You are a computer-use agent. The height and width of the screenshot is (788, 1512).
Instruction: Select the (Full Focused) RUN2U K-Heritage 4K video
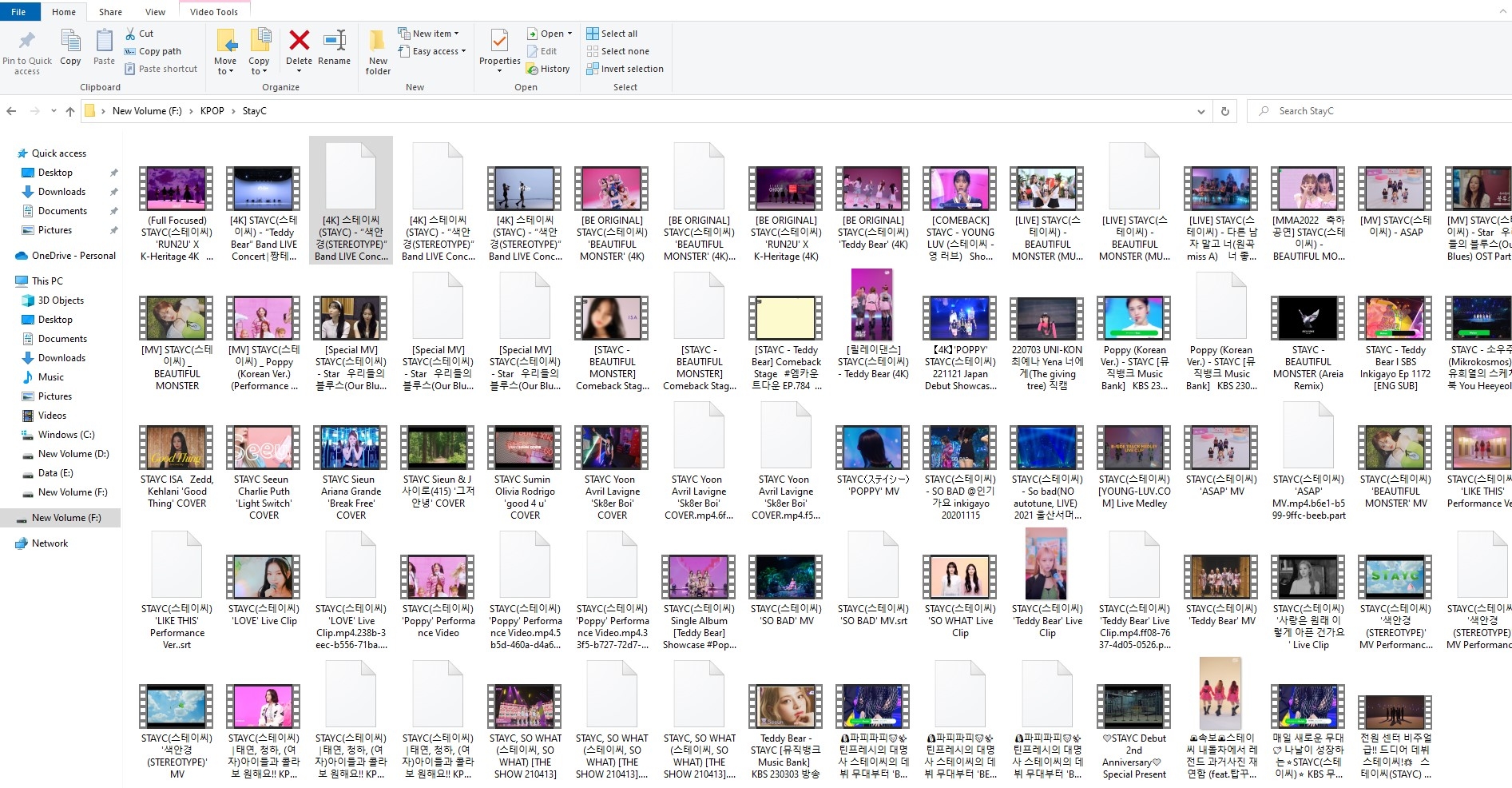[x=177, y=214]
